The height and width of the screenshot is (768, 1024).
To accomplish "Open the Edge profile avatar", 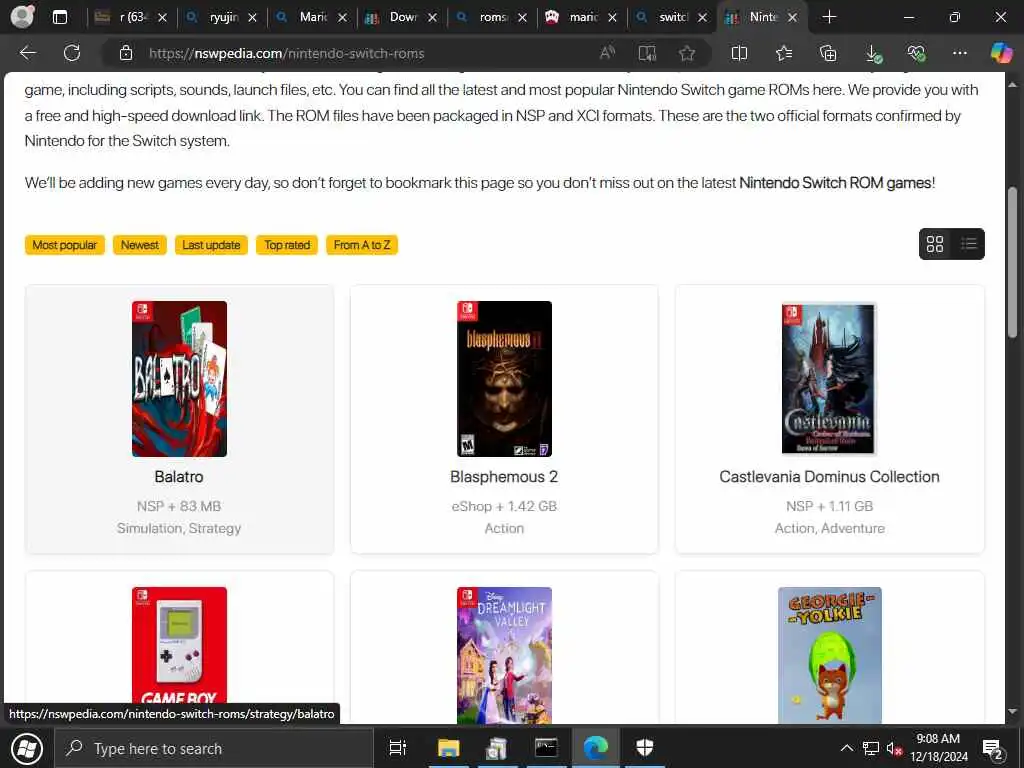I will point(22,17).
